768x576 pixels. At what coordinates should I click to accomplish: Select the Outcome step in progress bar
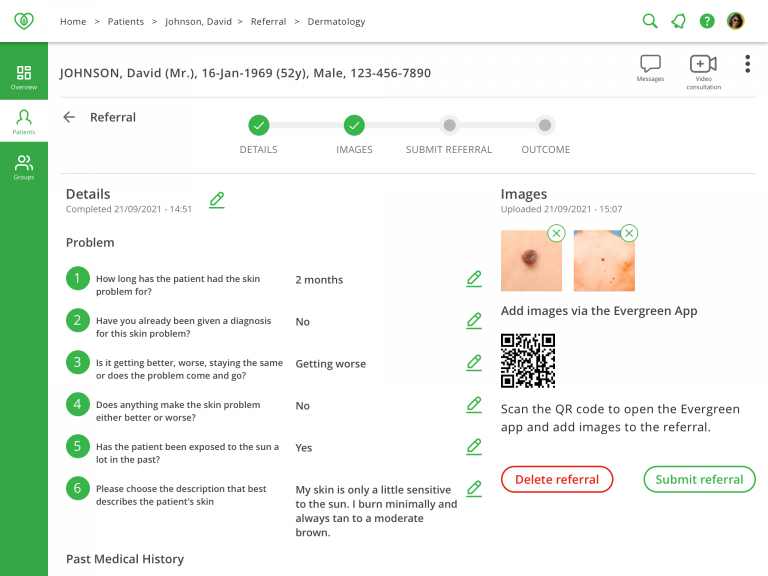tap(545, 126)
